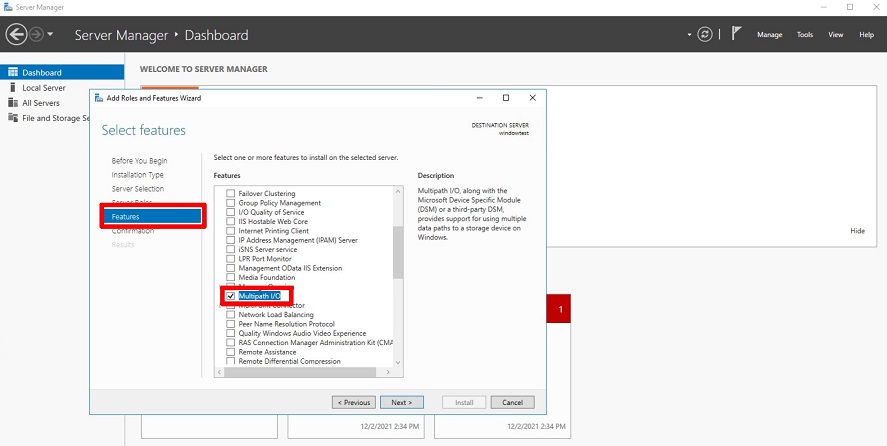This screenshot has height=446, width=887.
Task: Check the Network Load Balancing feature
Action: 231,315
